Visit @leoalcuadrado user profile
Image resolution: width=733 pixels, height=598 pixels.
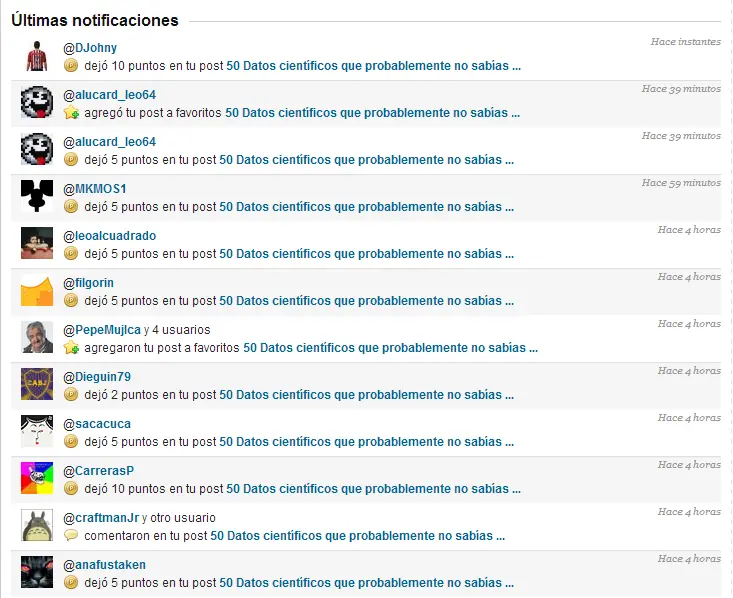click(x=110, y=236)
